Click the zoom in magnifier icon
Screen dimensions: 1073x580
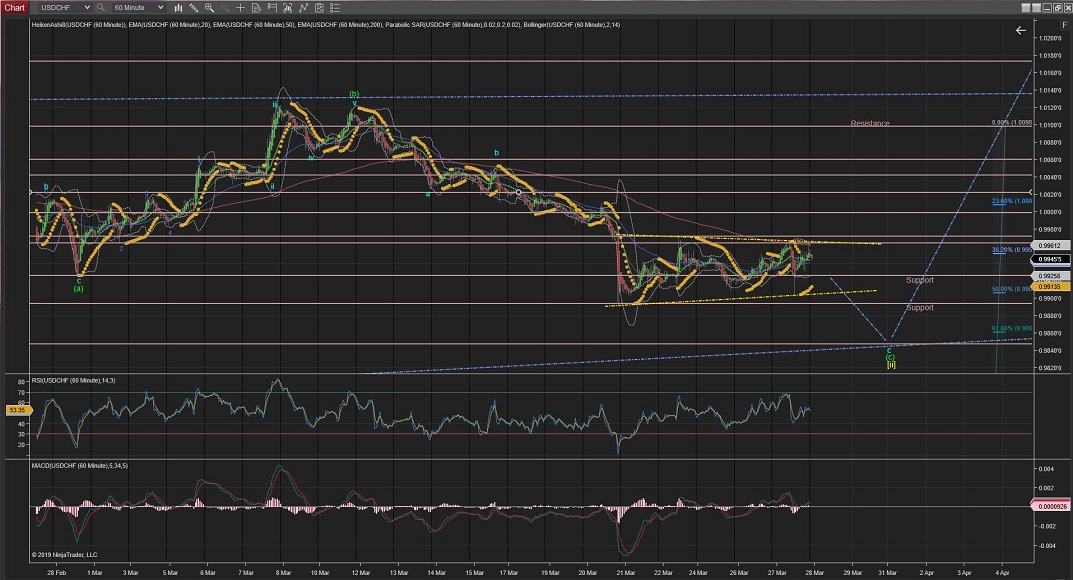(x=209, y=7)
